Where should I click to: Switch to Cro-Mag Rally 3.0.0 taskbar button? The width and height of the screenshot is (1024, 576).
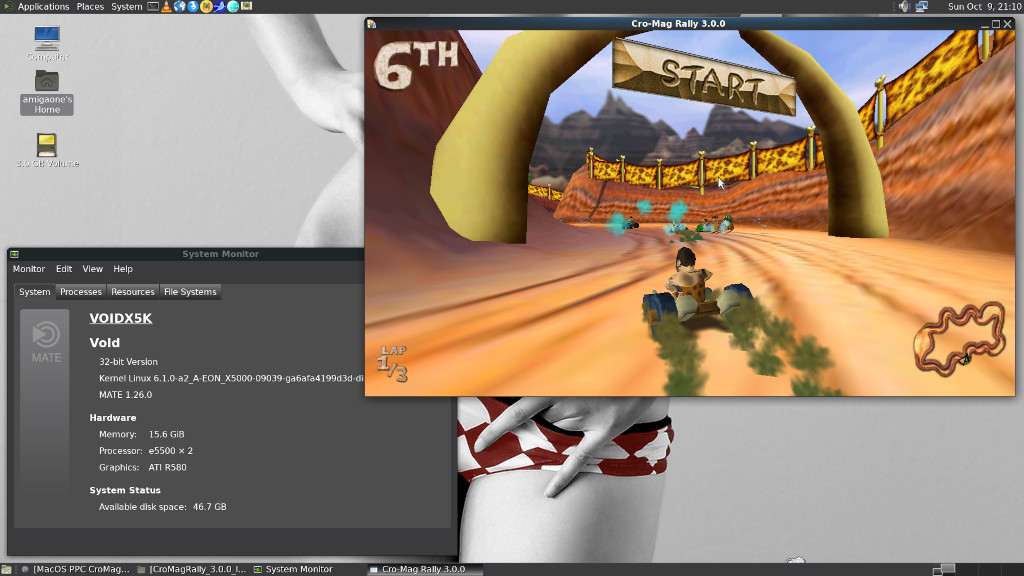tap(424, 569)
